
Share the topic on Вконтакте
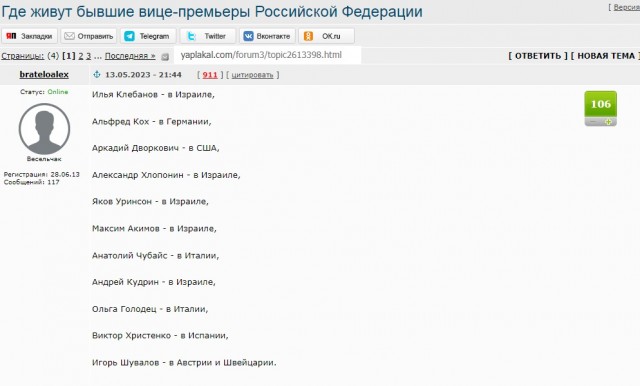pos(267,36)
